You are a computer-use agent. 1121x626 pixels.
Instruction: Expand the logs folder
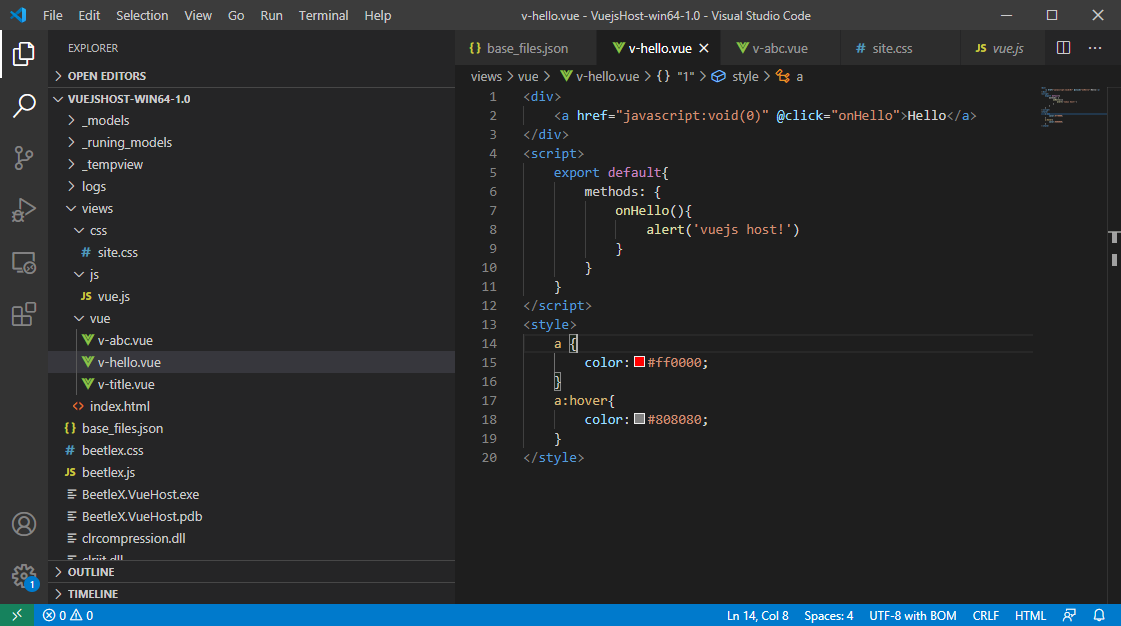pos(251,187)
